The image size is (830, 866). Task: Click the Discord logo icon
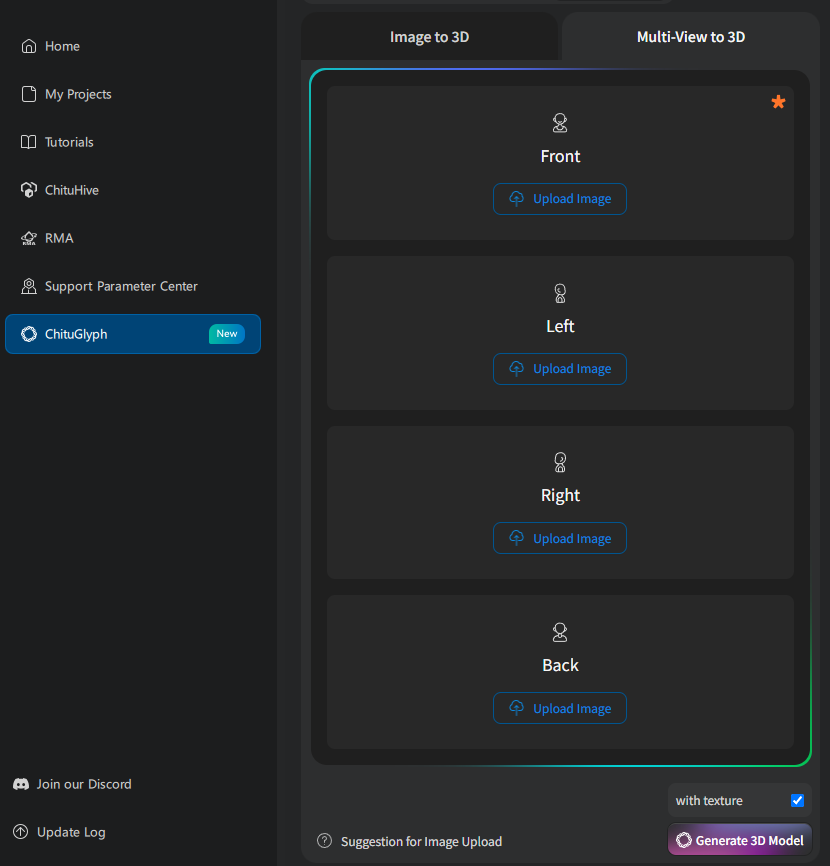tap(21, 784)
